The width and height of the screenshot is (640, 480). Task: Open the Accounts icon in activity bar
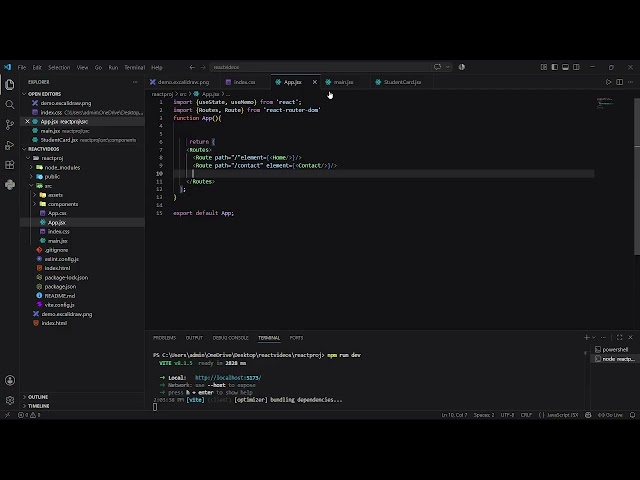[10, 380]
